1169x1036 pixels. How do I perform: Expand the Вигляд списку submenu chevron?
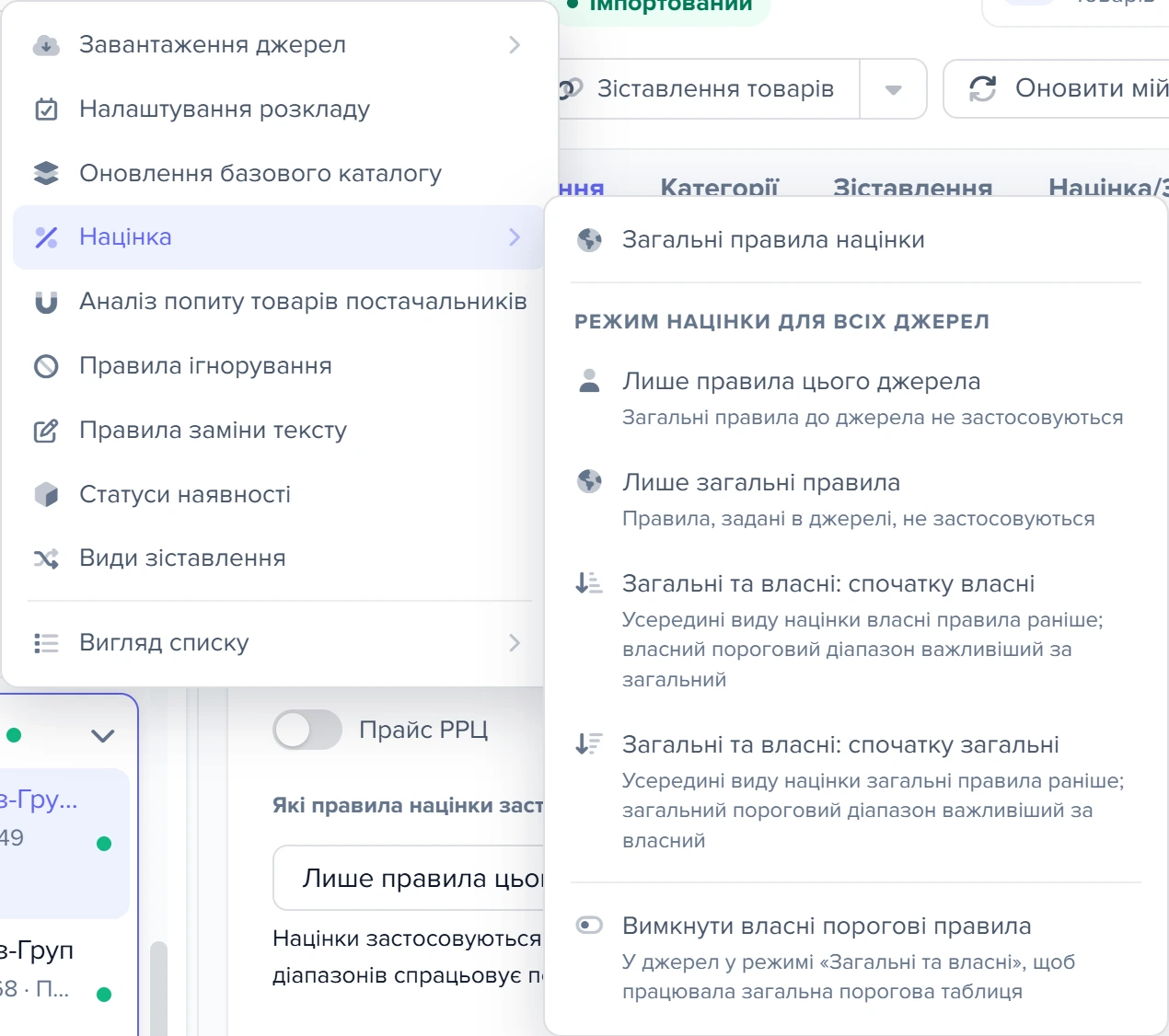pos(515,643)
